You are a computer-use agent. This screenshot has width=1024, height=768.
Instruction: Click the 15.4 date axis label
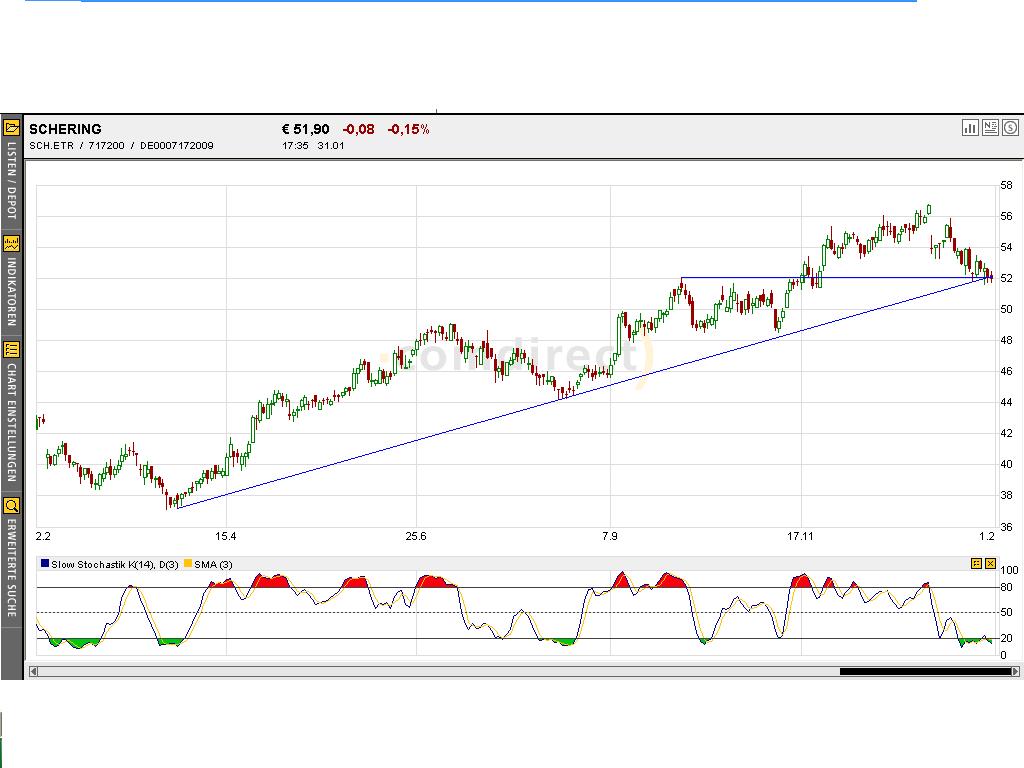pyautogui.click(x=226, y=536)
